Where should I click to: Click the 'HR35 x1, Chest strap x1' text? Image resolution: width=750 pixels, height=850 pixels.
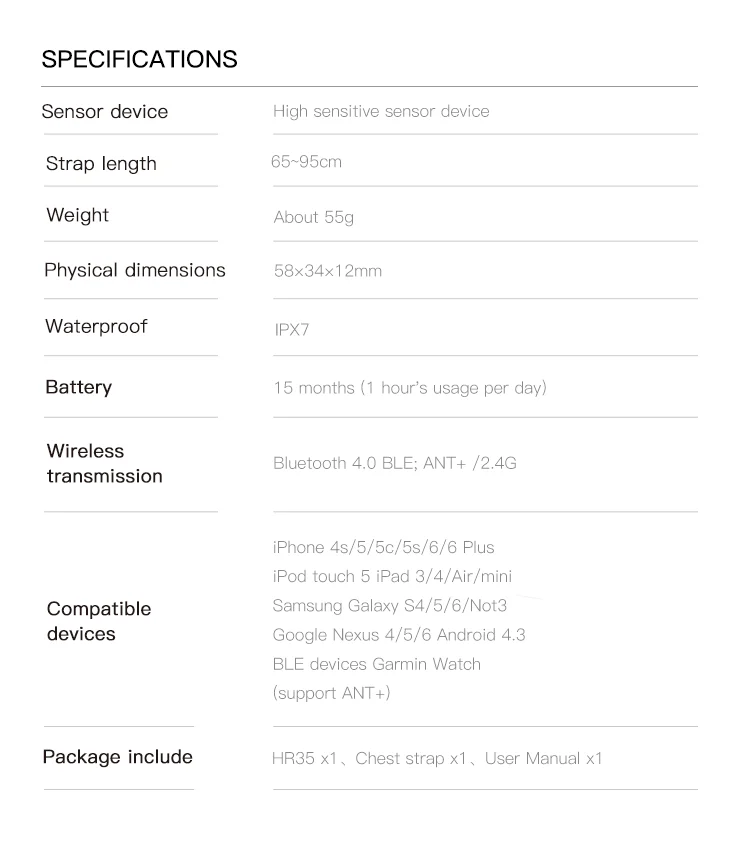pyautogui.click(x=369, y=758)
